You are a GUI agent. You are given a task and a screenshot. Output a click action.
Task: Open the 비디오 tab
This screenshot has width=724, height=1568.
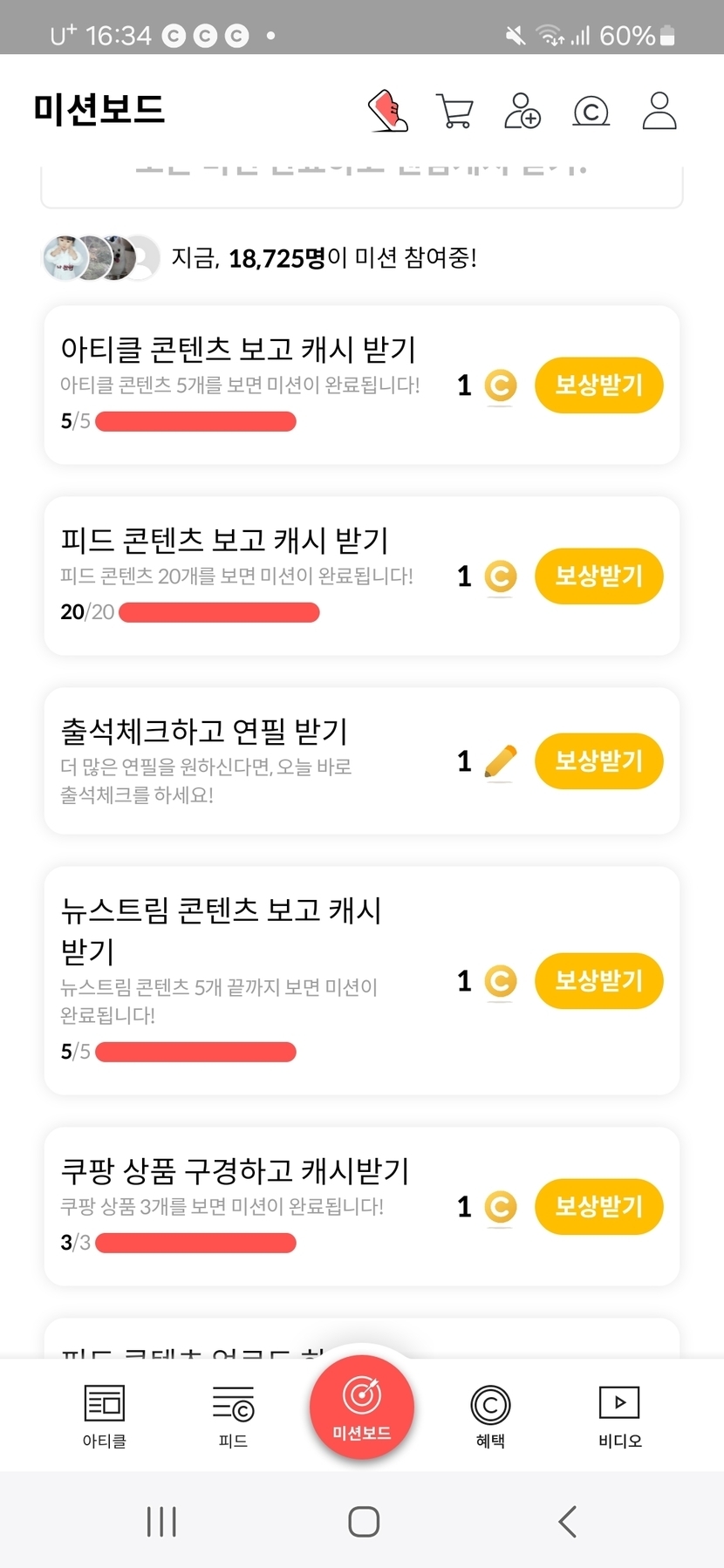[619, 1415]
